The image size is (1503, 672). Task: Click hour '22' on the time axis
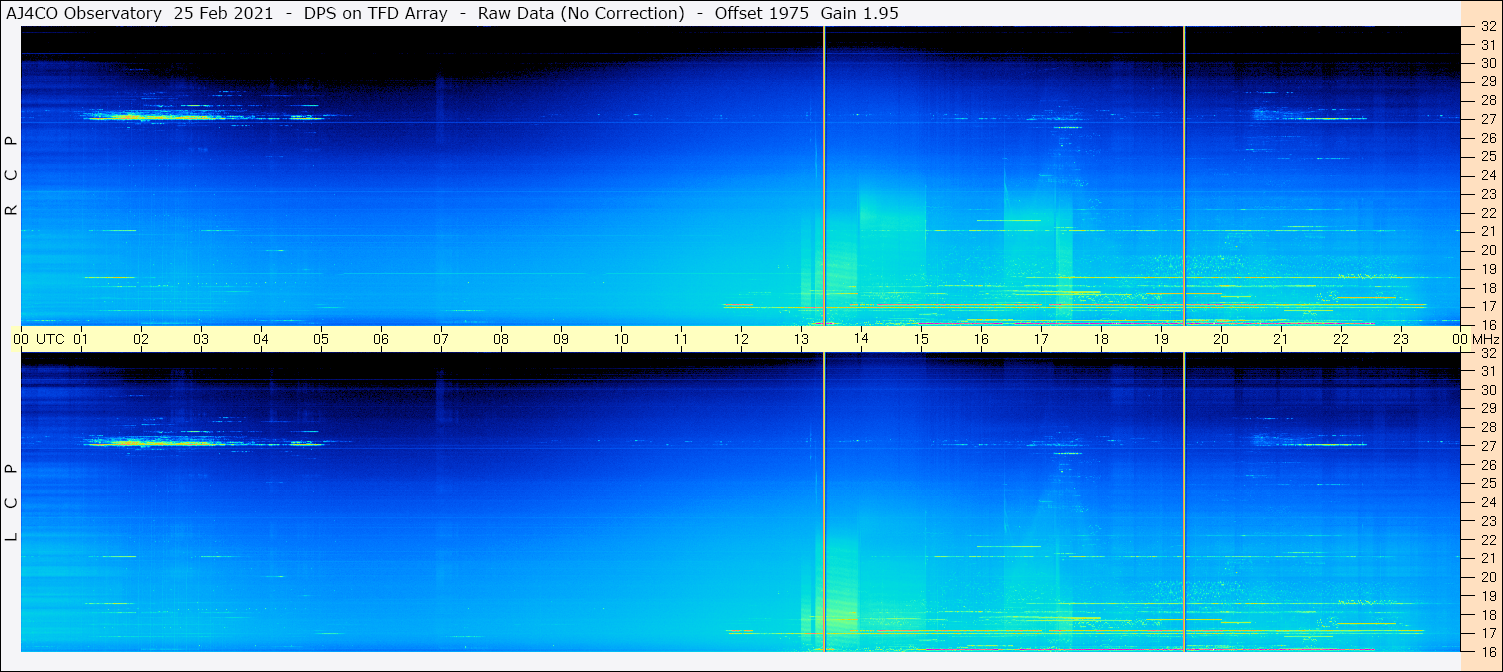point(1341,339)
